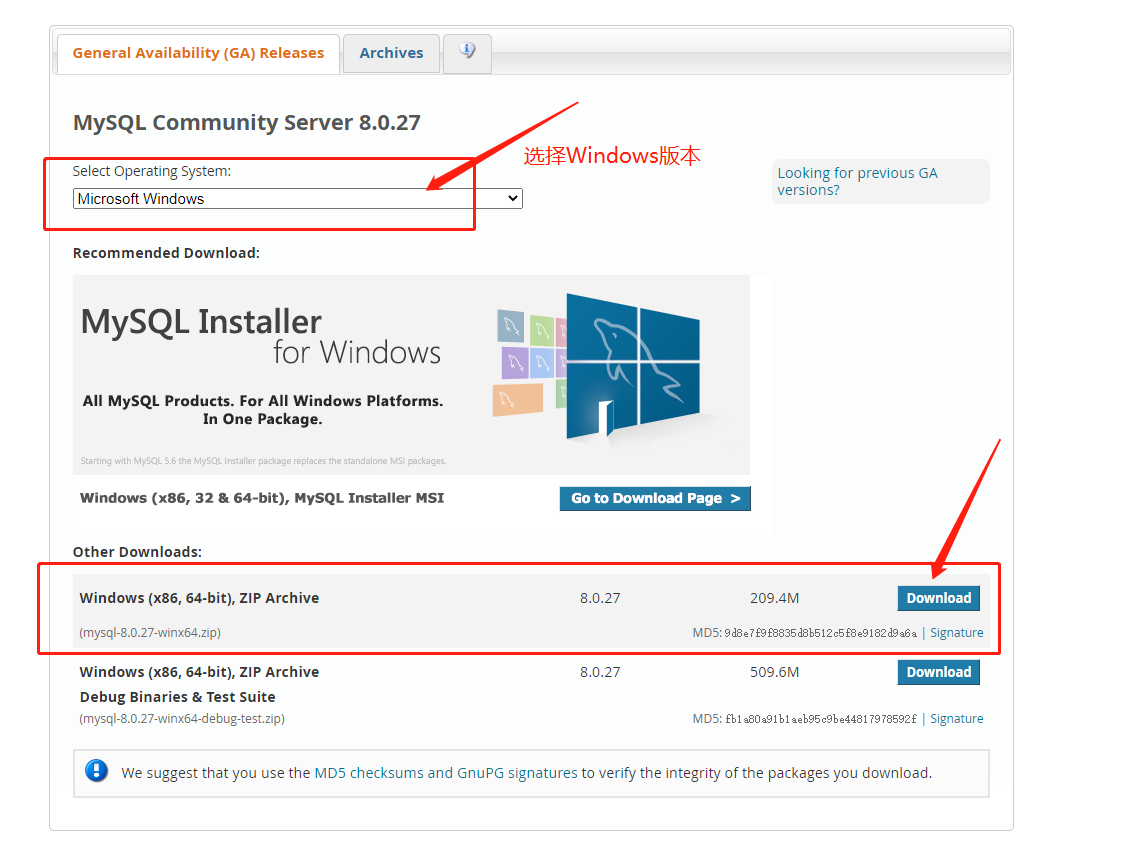Download the Debug Binaries & Test Suite package
The width and height of the screenshot is (1130, 859).
[938, 672]
